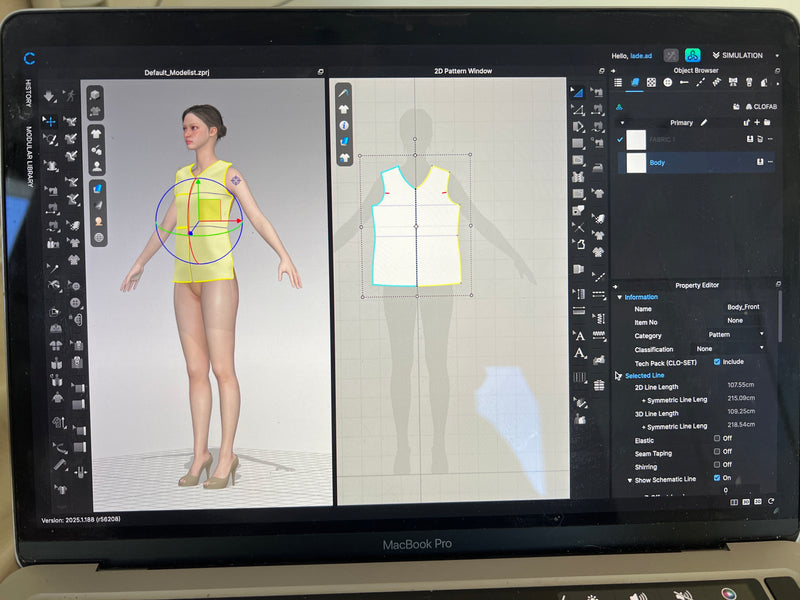This screenshot has width=800, height=600.
Task: Open the Fabric tab in Object Browser
Action: (x=635, y=82)
